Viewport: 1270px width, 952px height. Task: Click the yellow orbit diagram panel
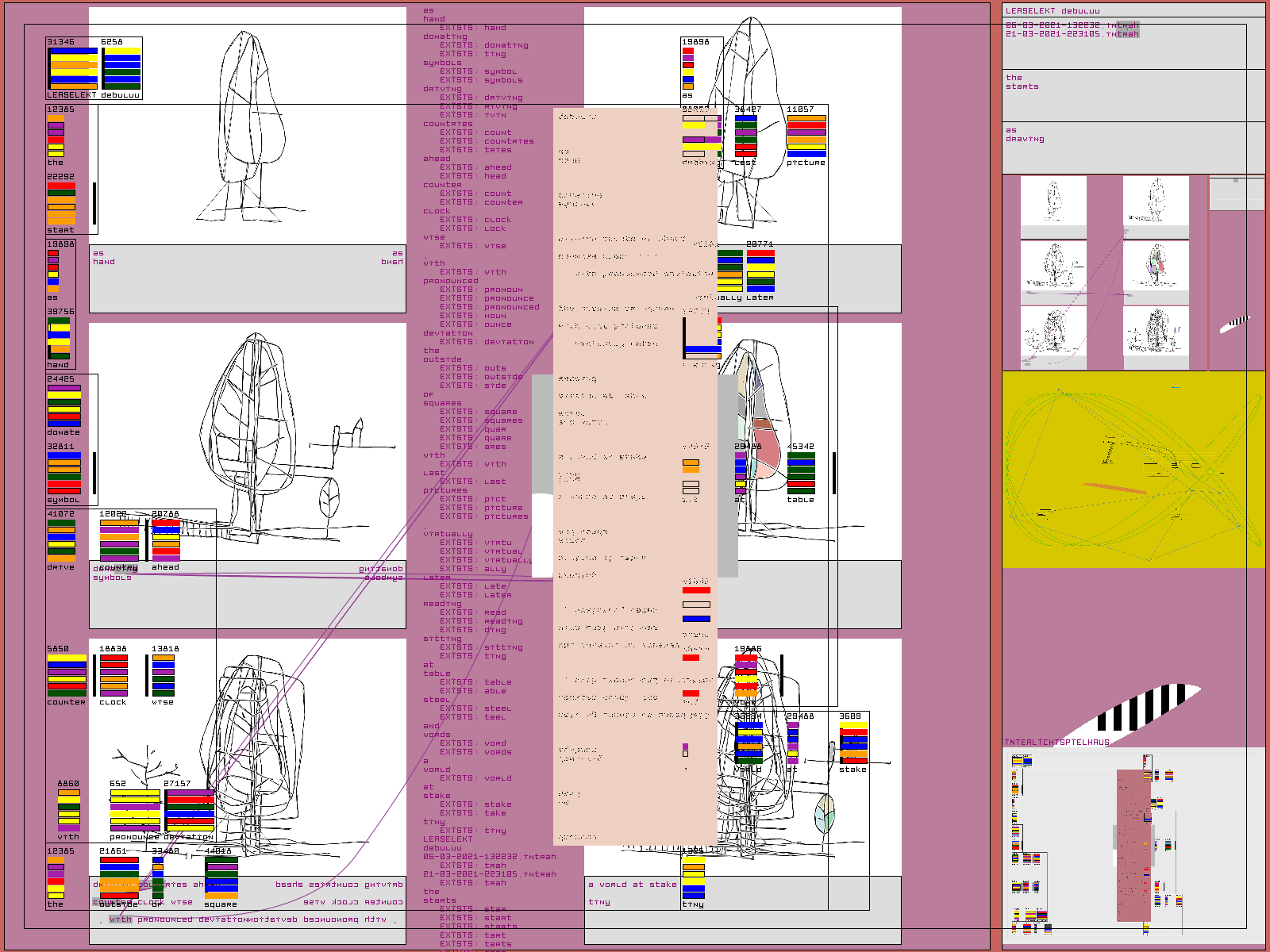click(1133, 470)
